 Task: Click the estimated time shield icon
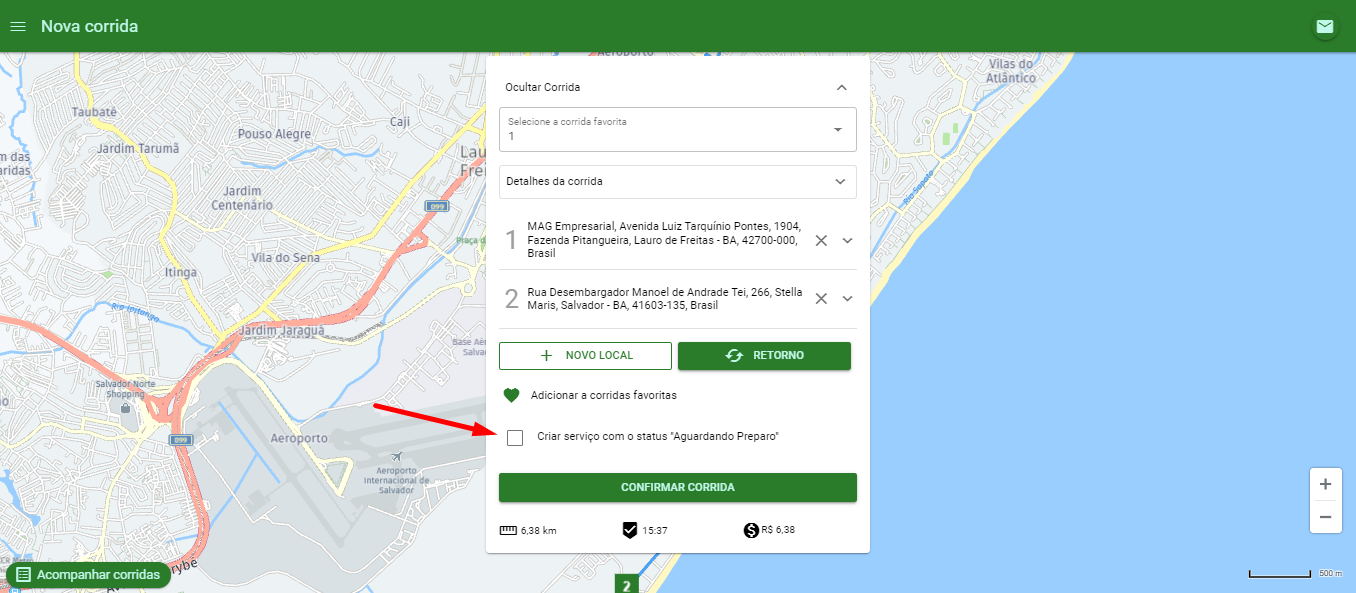point(630,530)
